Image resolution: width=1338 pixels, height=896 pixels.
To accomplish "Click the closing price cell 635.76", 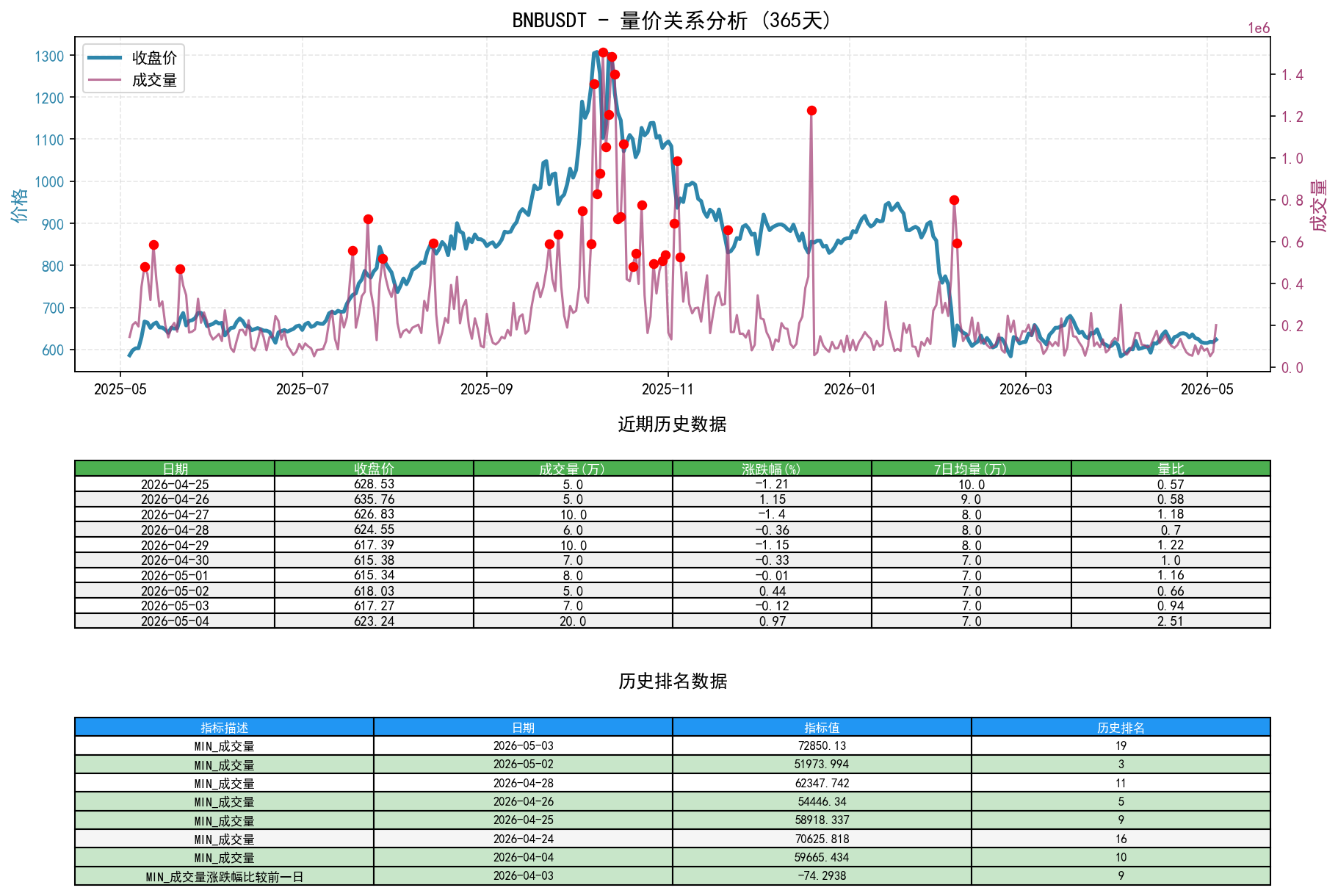I will (374, 499).
